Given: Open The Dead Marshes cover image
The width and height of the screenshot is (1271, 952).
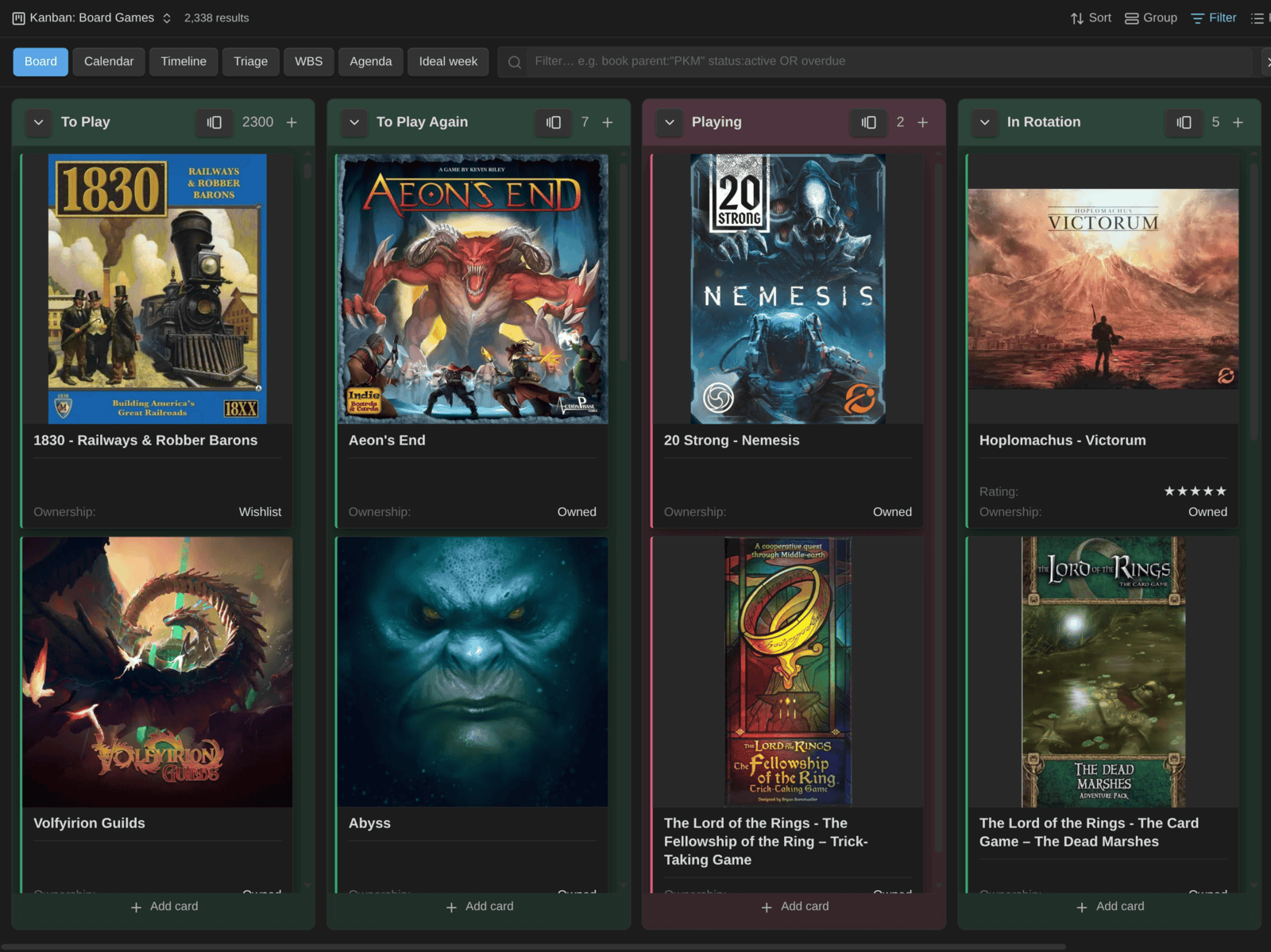Looking at the screenshot, I should pyautogui.click(x=1103, y=672).
